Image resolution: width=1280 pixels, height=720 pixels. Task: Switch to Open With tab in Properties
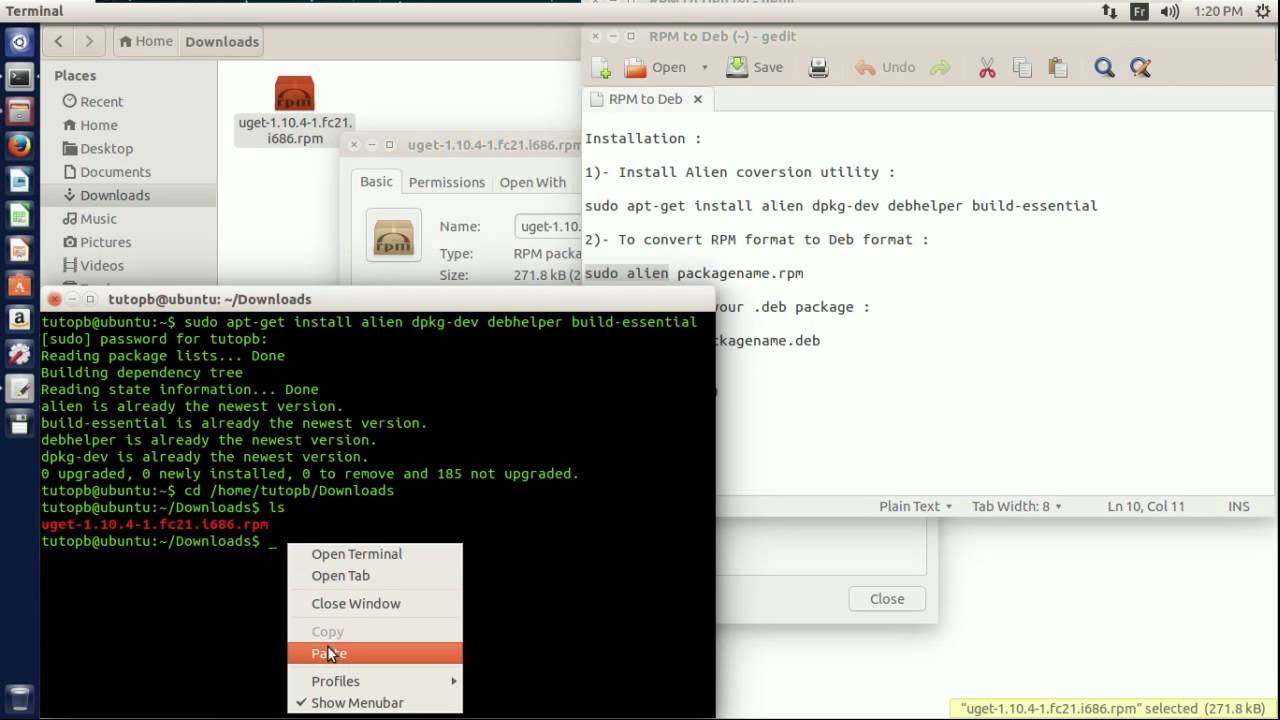[532, 182]
